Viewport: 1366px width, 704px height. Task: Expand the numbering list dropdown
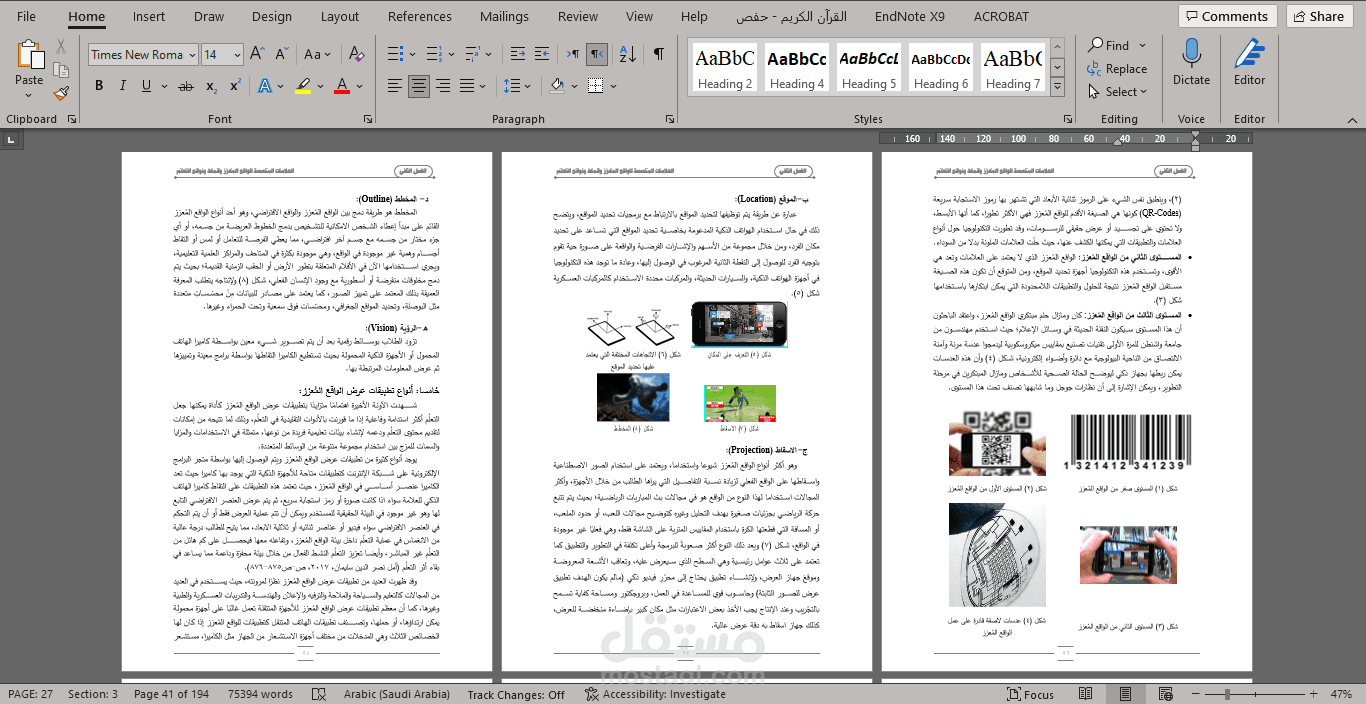(x=453, y=54)
